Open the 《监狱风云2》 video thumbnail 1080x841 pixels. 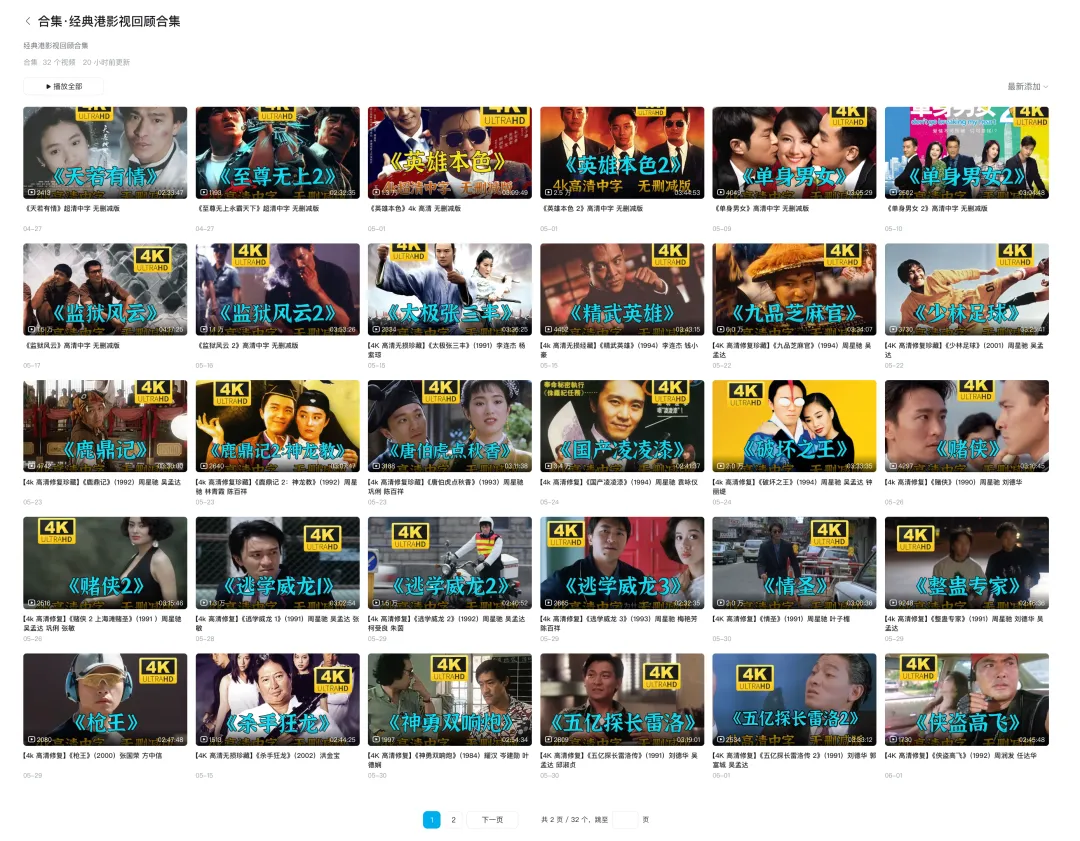(x=278, y=289)
